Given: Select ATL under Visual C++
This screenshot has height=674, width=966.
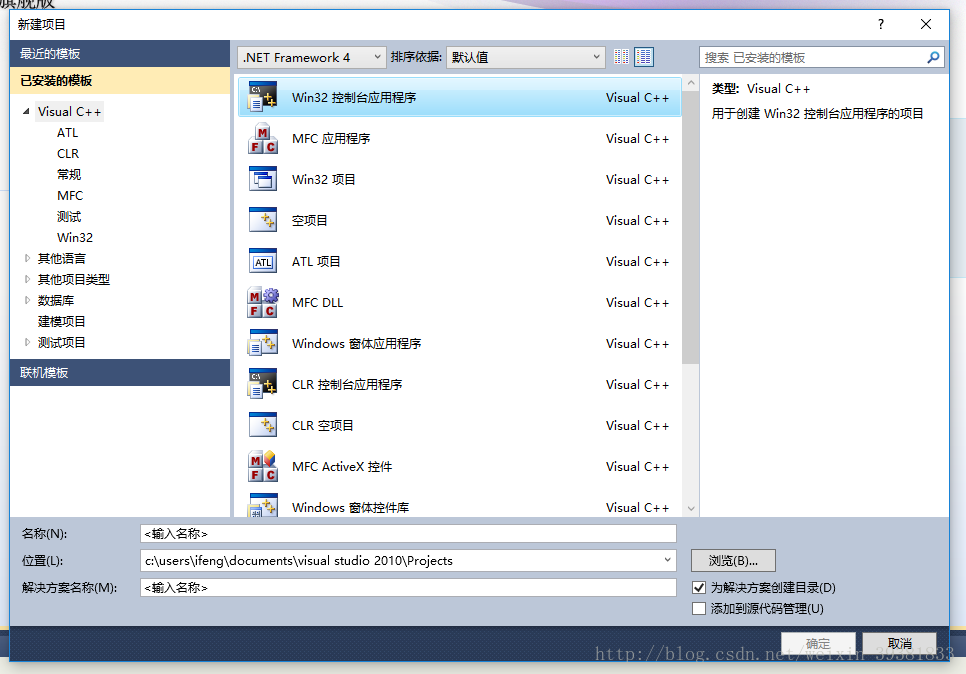Looking at the screenshot, I should pyautogui.click(x=68, y=132).
